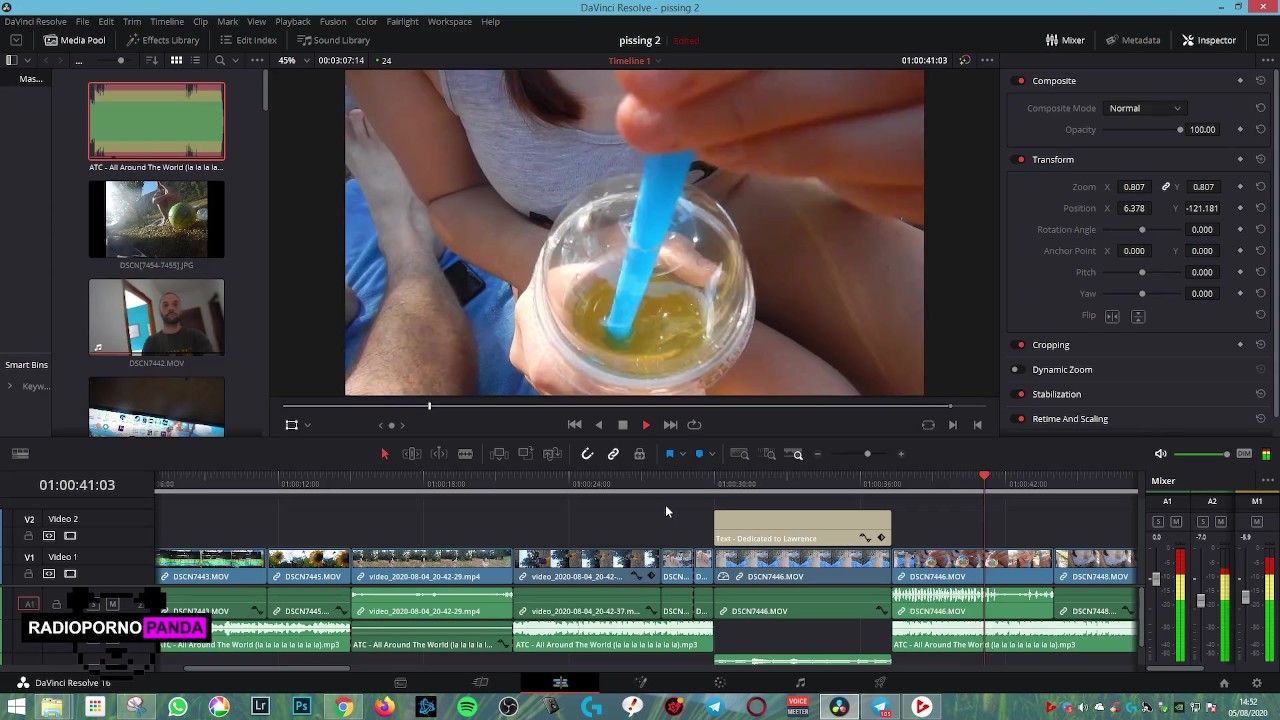
Task: Lock the Video 1 track
Action: coord(28,574)
